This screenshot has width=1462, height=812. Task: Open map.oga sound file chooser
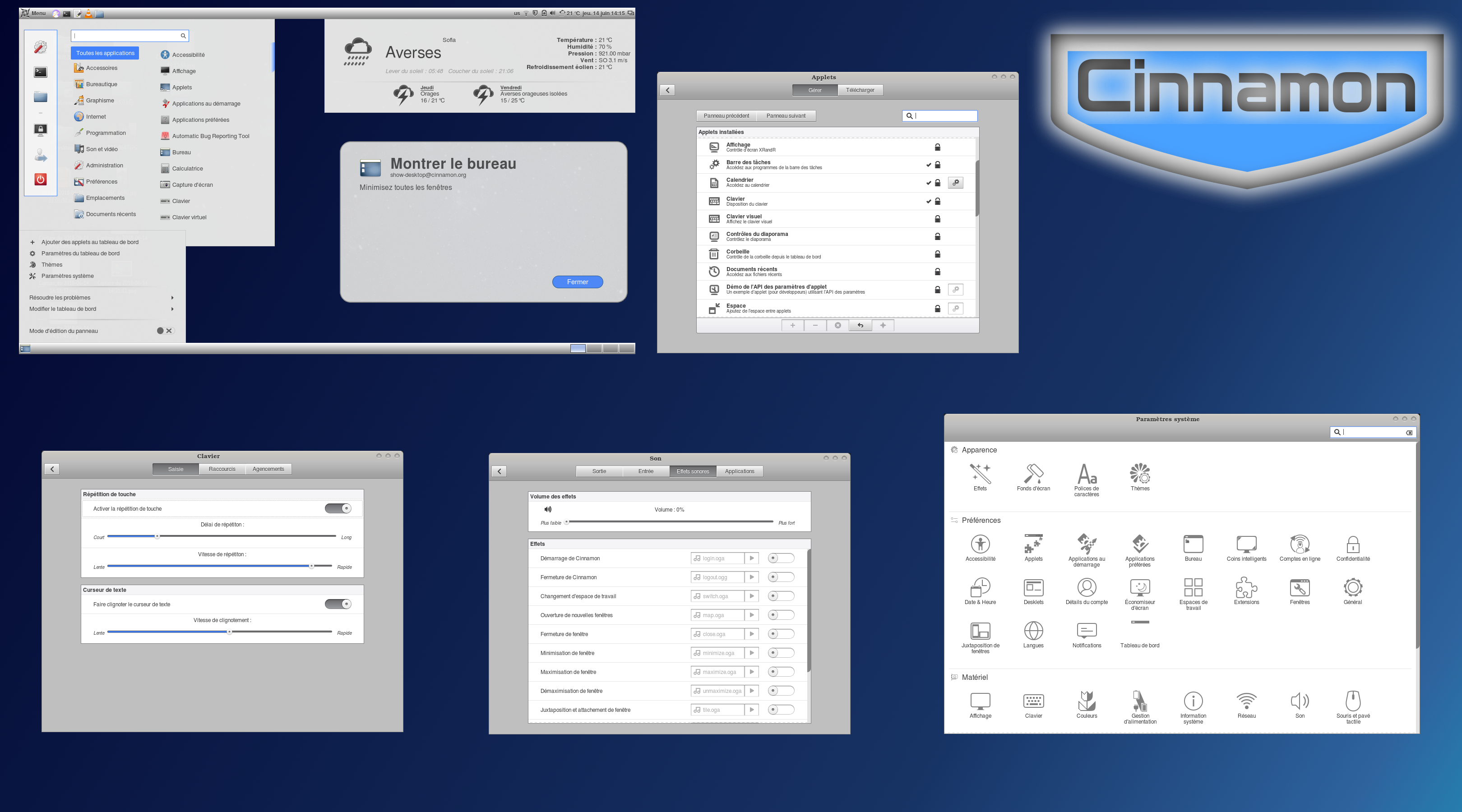pyautogui.click(x=717, y=615)
